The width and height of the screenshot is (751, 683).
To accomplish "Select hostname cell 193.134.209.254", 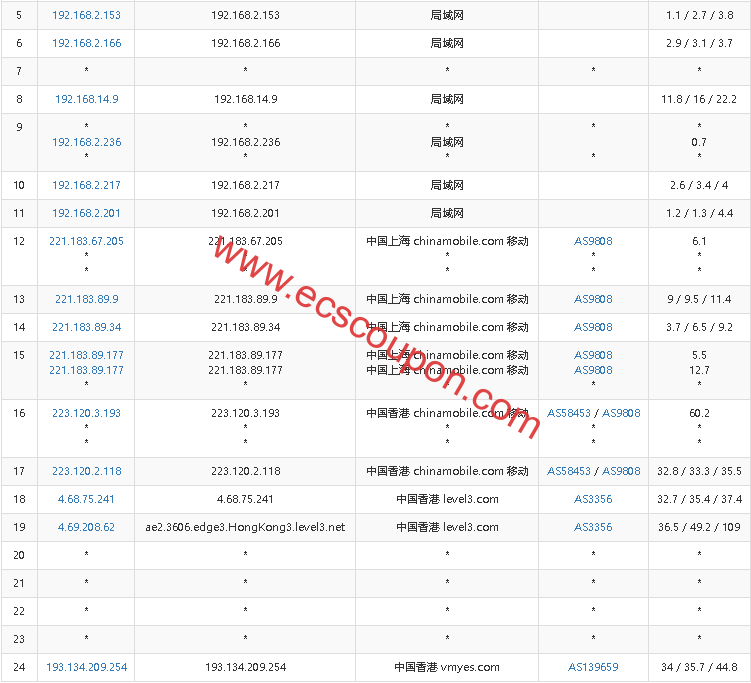I will (x=245, y=667).
